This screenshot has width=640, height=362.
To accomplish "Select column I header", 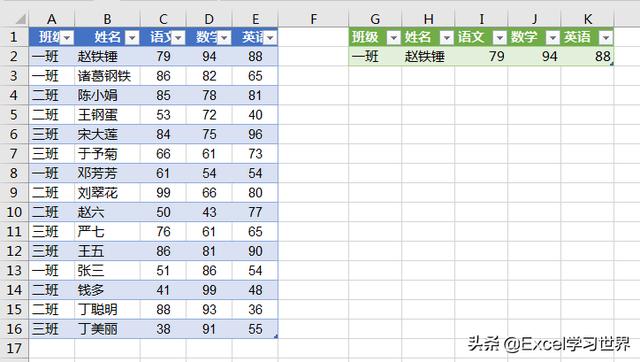I will 481,19.
